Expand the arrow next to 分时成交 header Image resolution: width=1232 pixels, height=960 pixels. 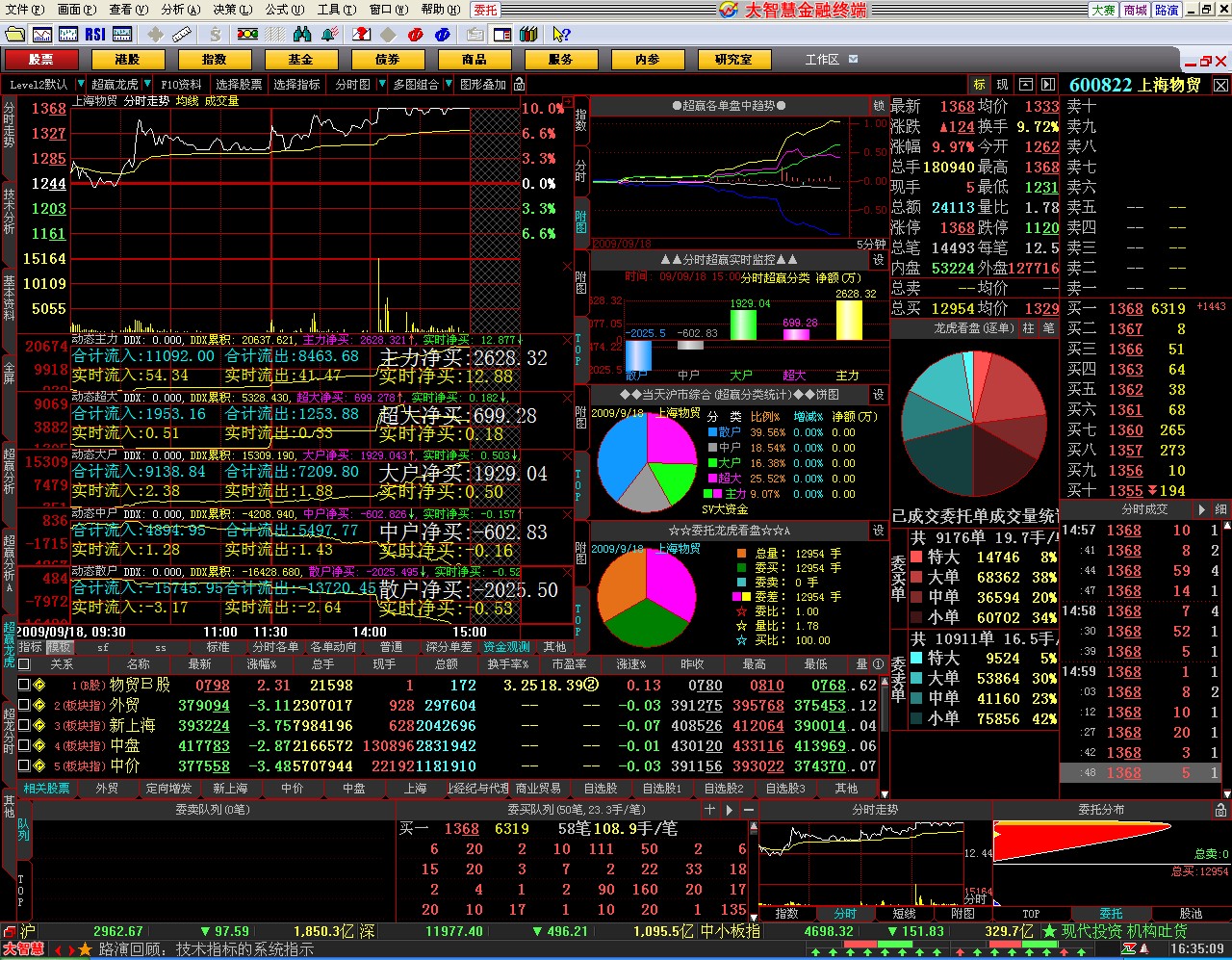1201,509
